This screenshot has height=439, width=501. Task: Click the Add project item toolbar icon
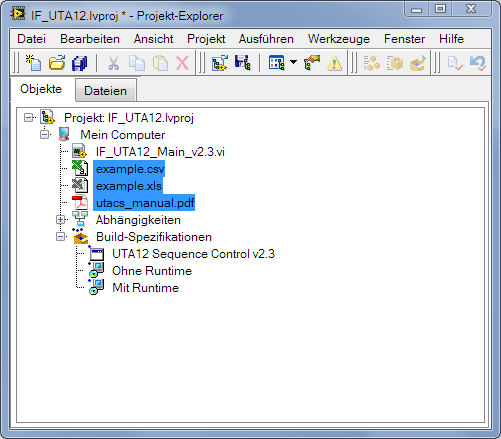pos(220,63)
